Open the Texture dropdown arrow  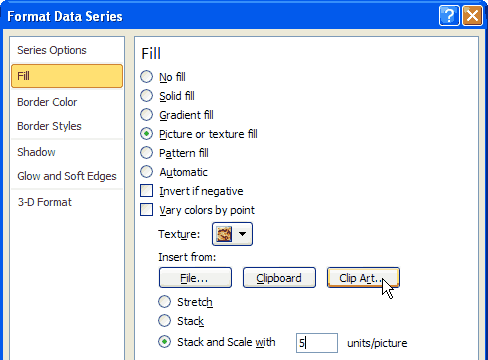click(x=242, y=234)
